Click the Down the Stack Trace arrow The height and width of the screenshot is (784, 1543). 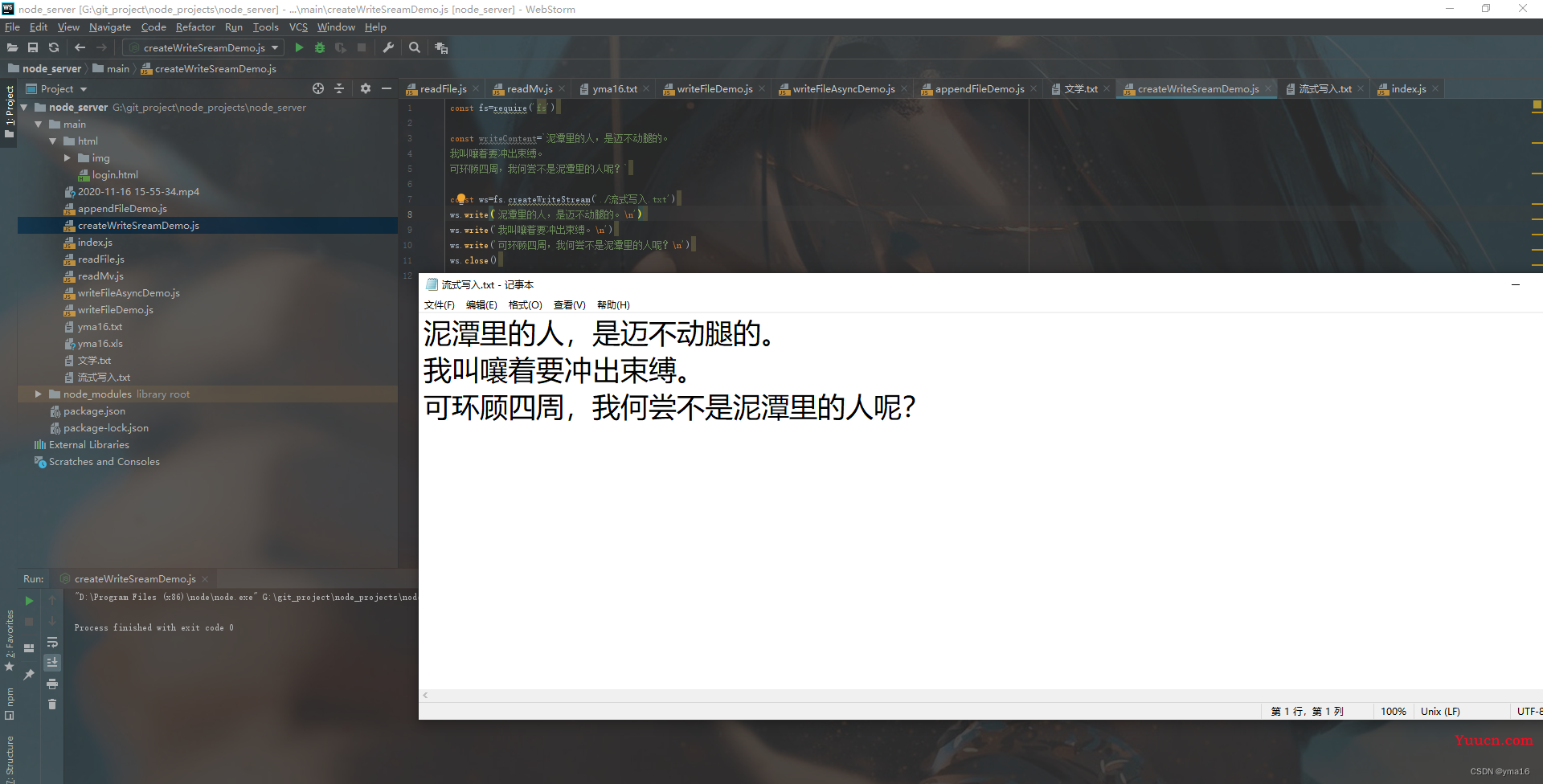[52, 621]
